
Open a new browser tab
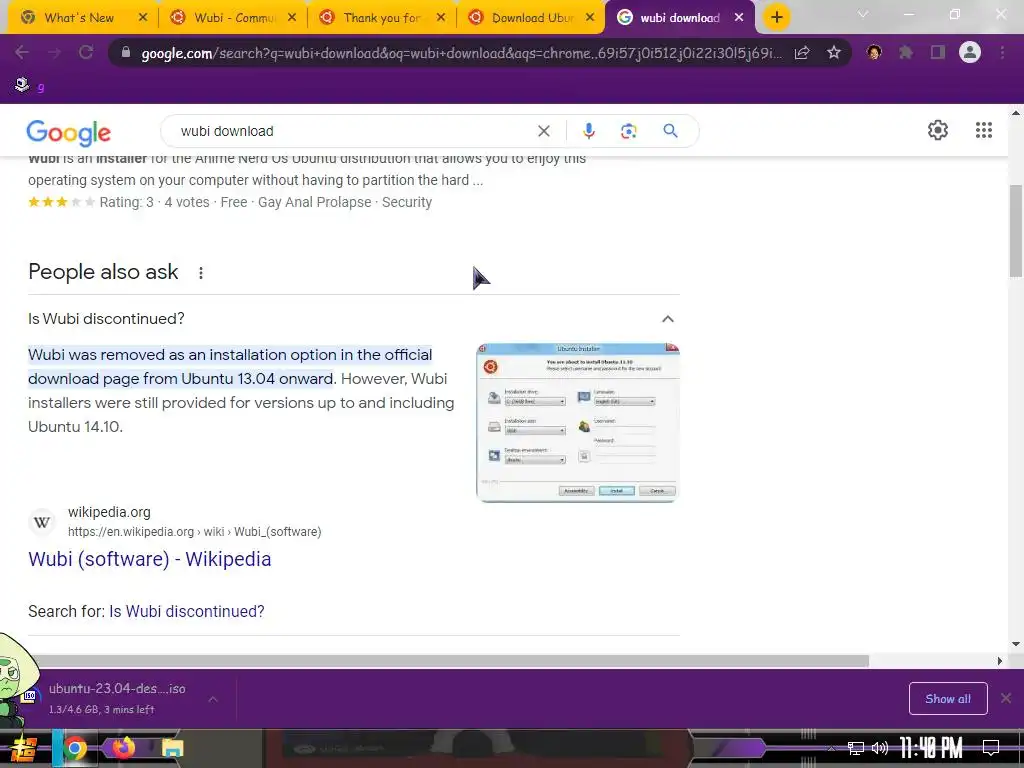coord(776,18)
